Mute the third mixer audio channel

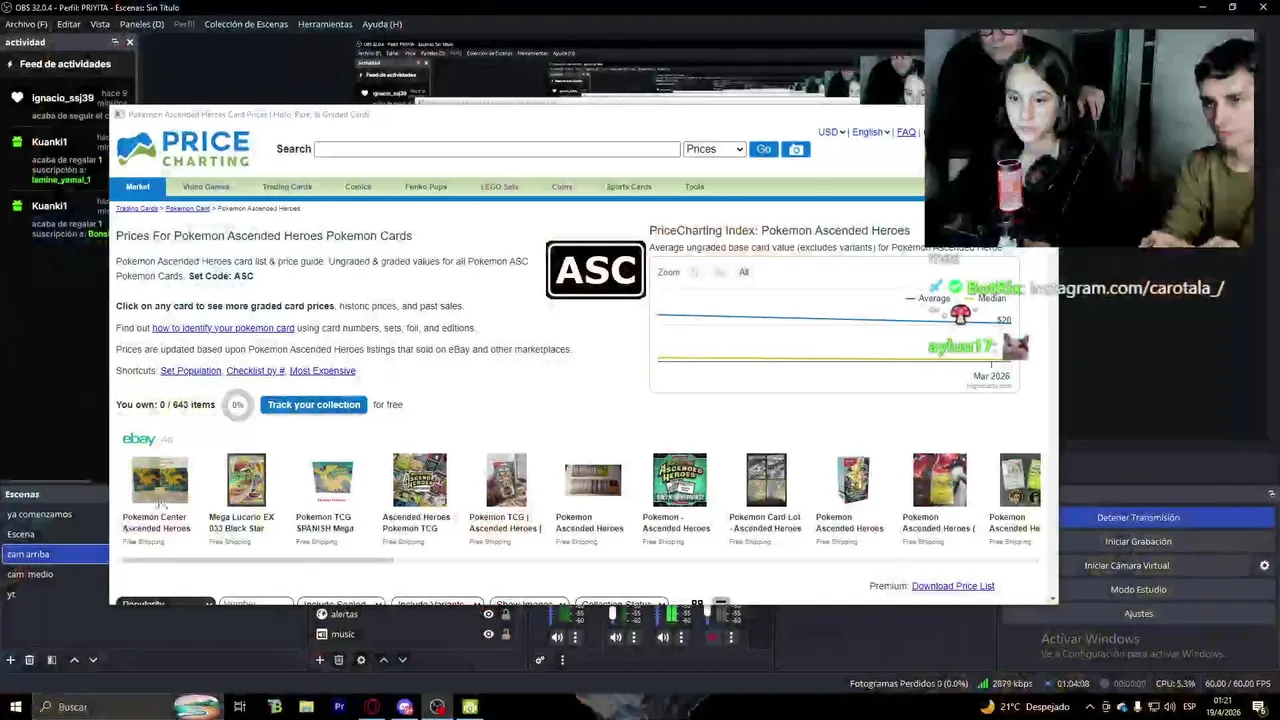[663, 637]
